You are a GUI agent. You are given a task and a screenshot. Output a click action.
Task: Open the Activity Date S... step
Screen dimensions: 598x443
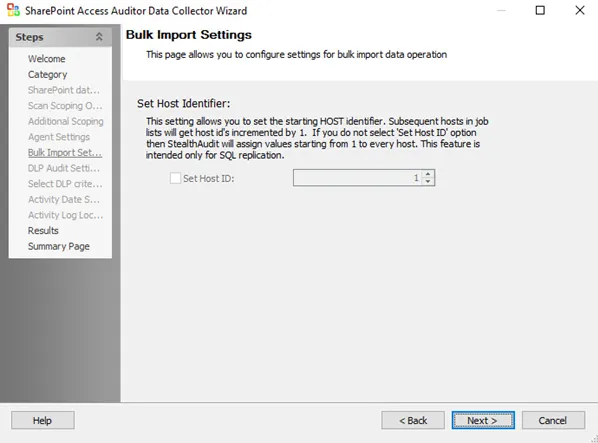coord(64,199)
